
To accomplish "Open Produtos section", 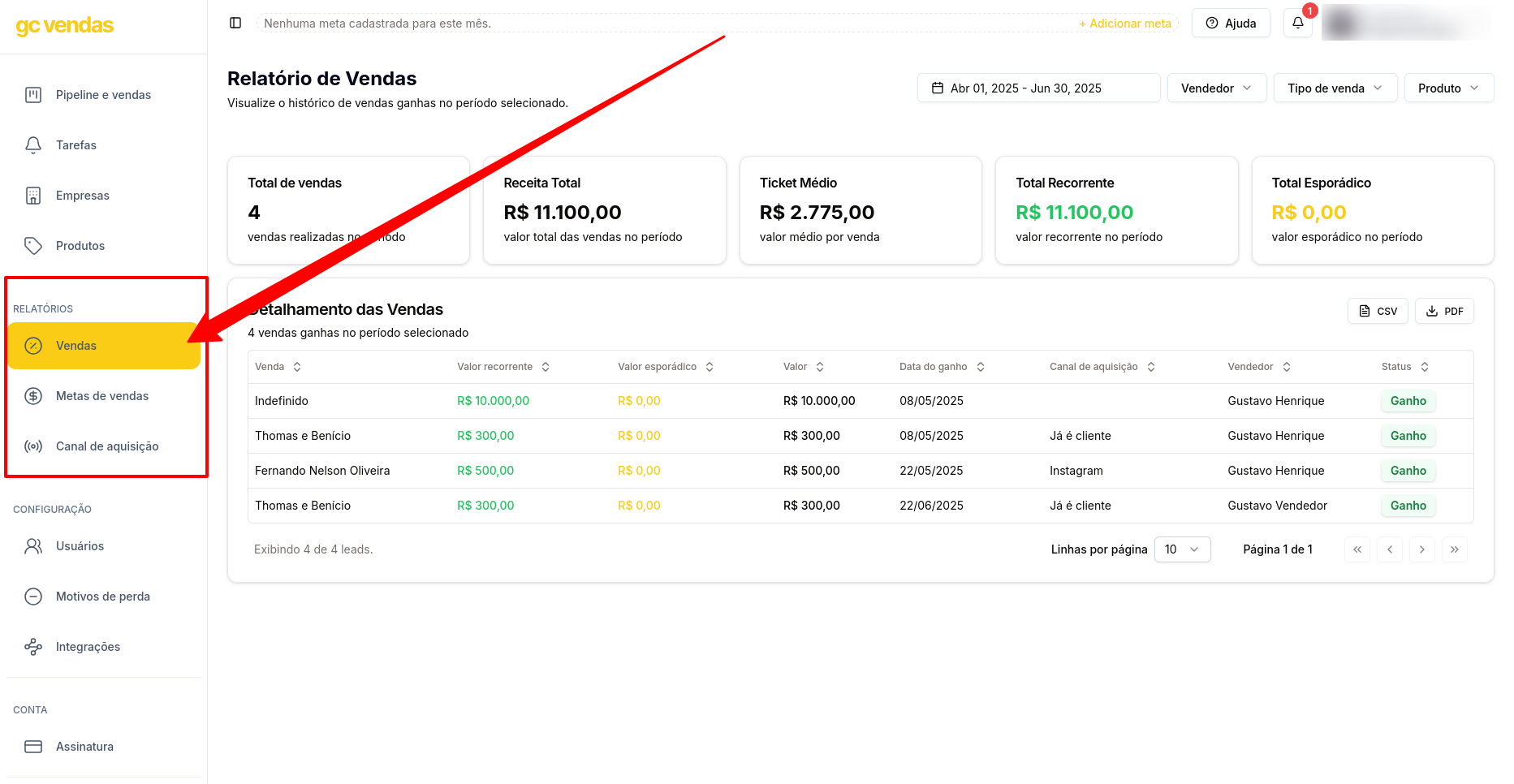I will tap(104, 246).
